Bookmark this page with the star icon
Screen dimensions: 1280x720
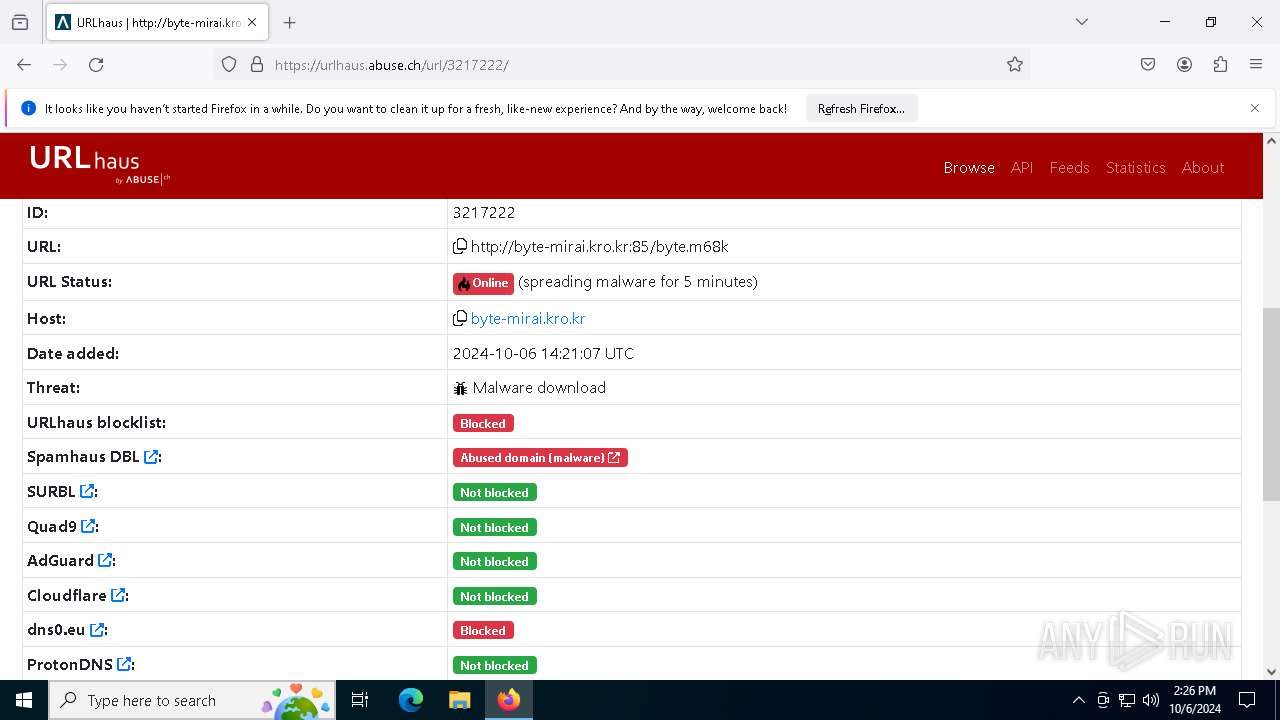coord(1015,64)
